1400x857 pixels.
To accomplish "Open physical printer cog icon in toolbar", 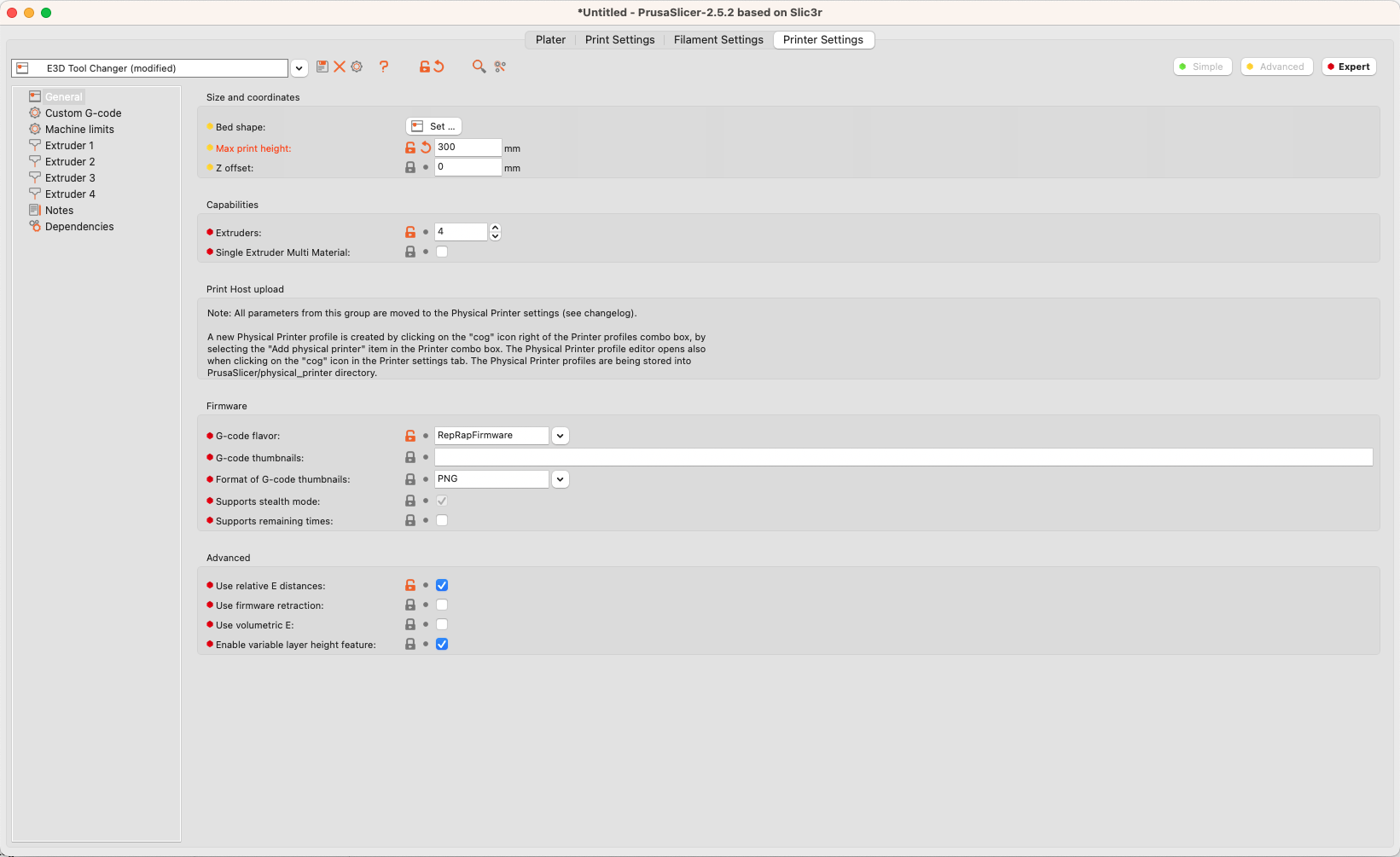I will 357,67.
